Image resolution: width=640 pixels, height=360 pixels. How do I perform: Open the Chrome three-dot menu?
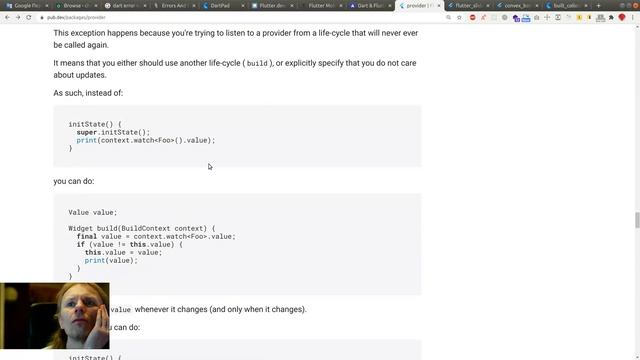pyautogui.click(x=633, y=18)
